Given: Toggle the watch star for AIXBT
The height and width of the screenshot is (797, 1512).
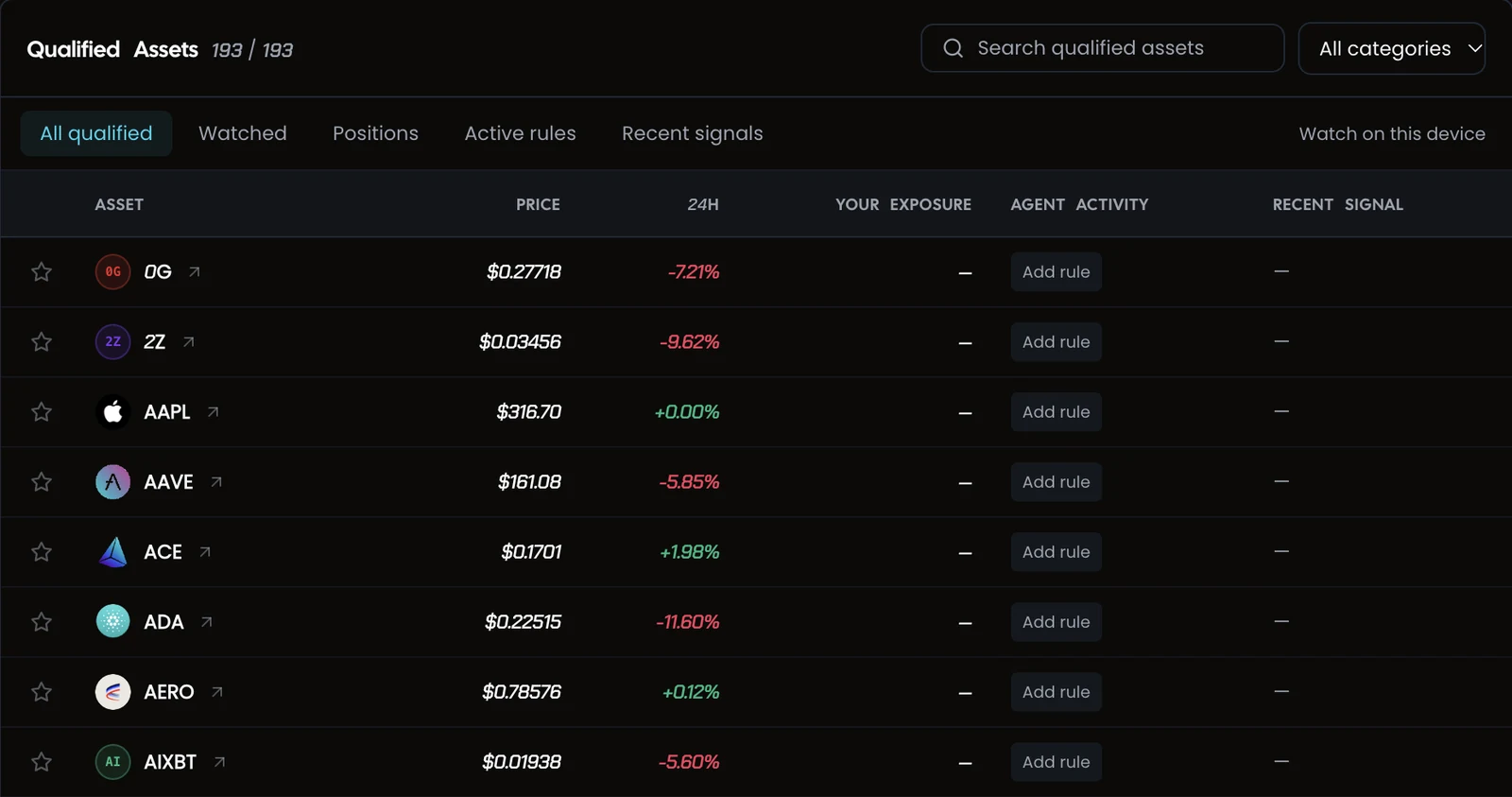Looking at the screenshot, I should point(42,762).
